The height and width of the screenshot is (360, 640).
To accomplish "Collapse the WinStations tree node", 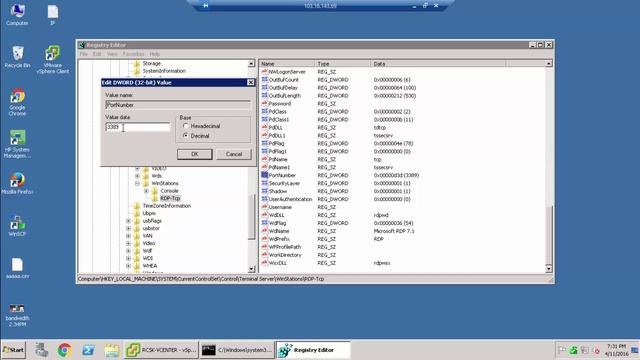I will [138, 183].
